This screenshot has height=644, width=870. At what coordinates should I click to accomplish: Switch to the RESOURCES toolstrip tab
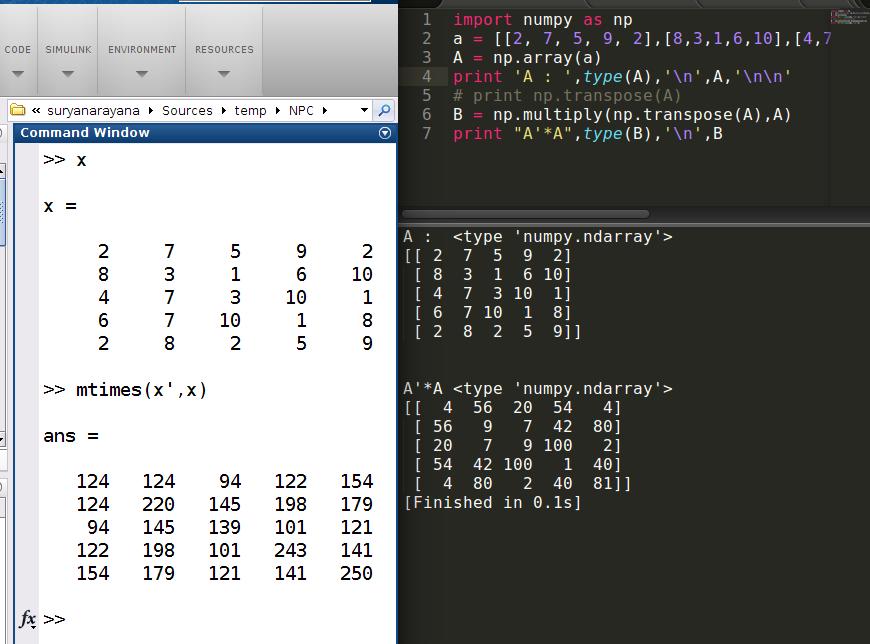pyautogui.click(x=223, y=49)
